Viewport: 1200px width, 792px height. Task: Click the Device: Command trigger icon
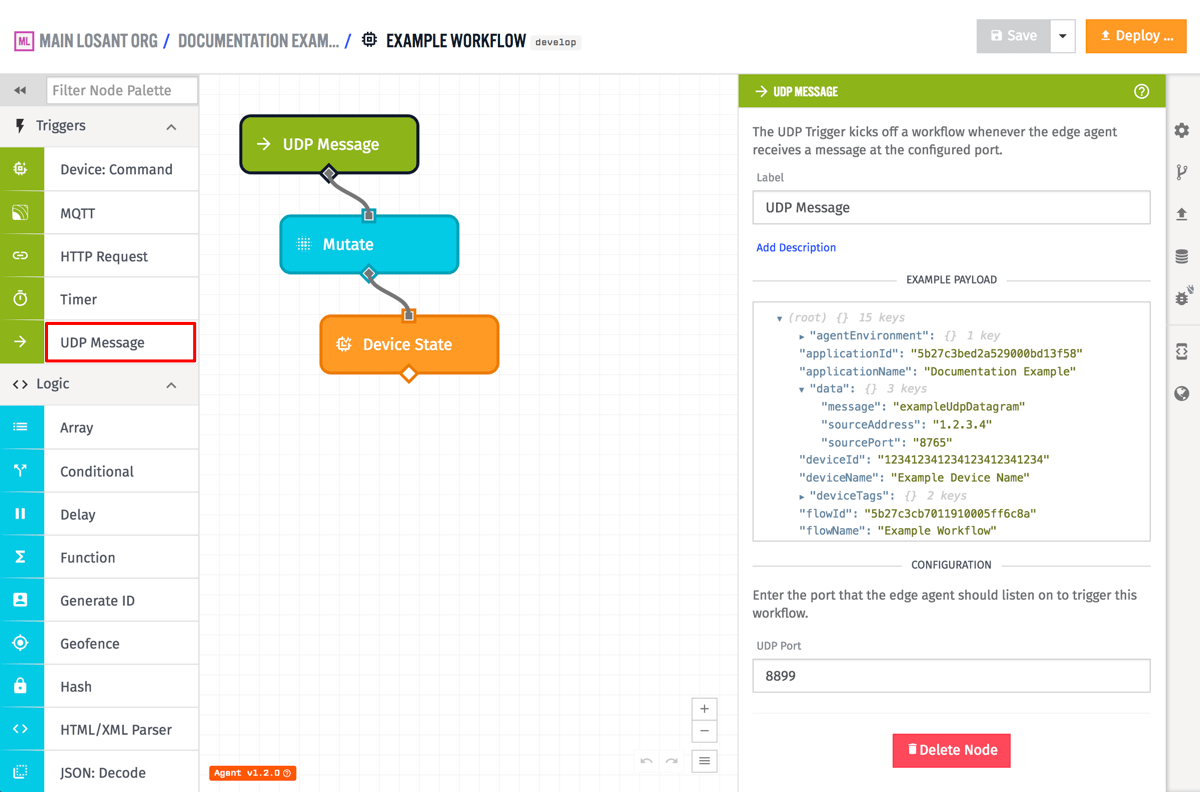point(20,169)
